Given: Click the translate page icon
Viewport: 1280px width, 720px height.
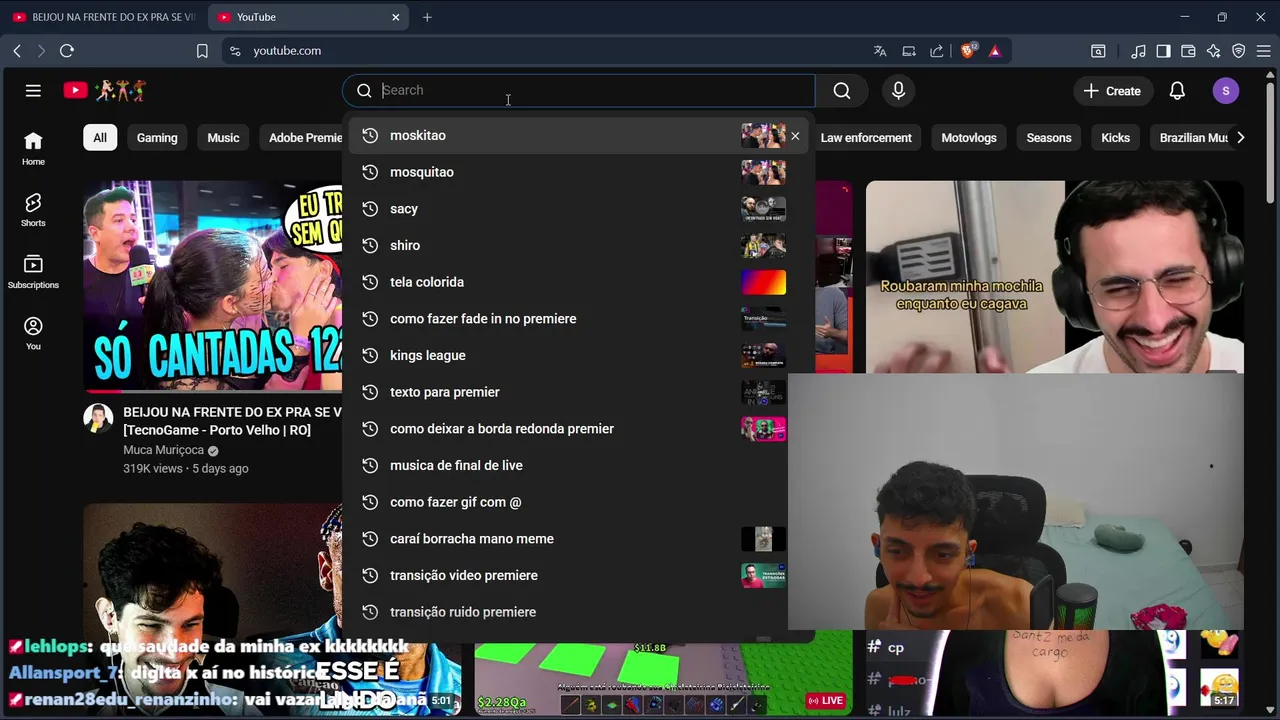Looking at the screenshot, I should [880, 51].
